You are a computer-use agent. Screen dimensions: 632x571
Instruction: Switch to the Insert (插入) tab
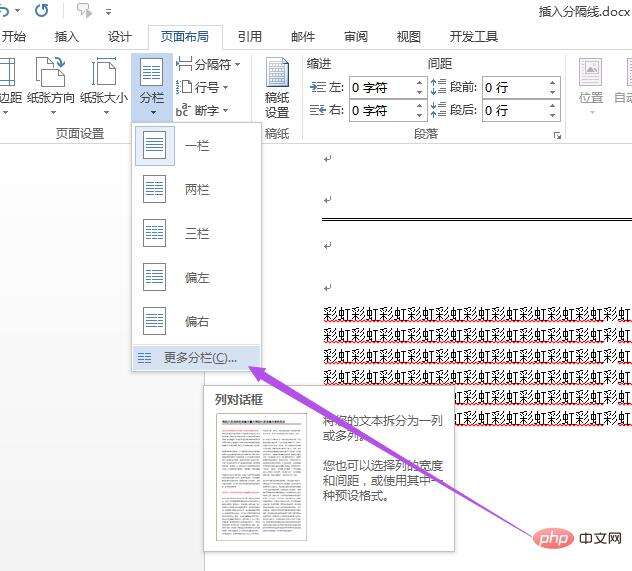tap(67, 37)
